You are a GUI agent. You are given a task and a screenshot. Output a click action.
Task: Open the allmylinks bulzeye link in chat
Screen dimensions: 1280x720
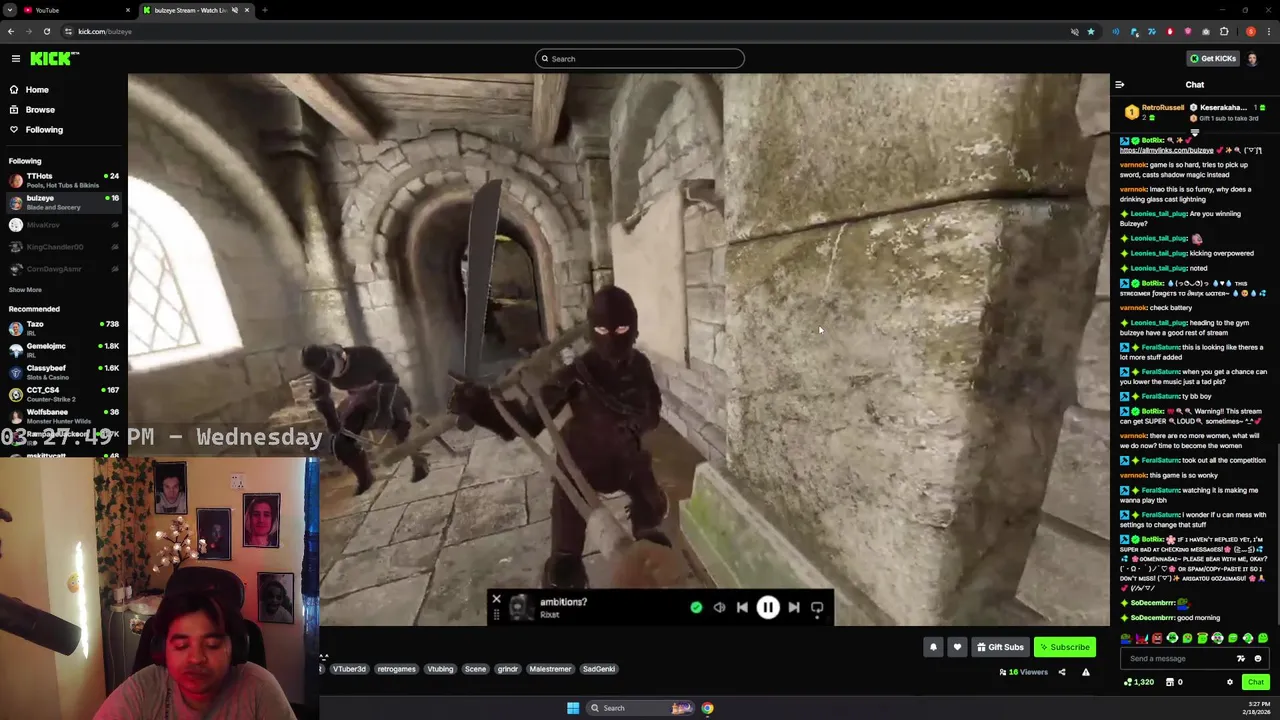(x=1166, y=151)
